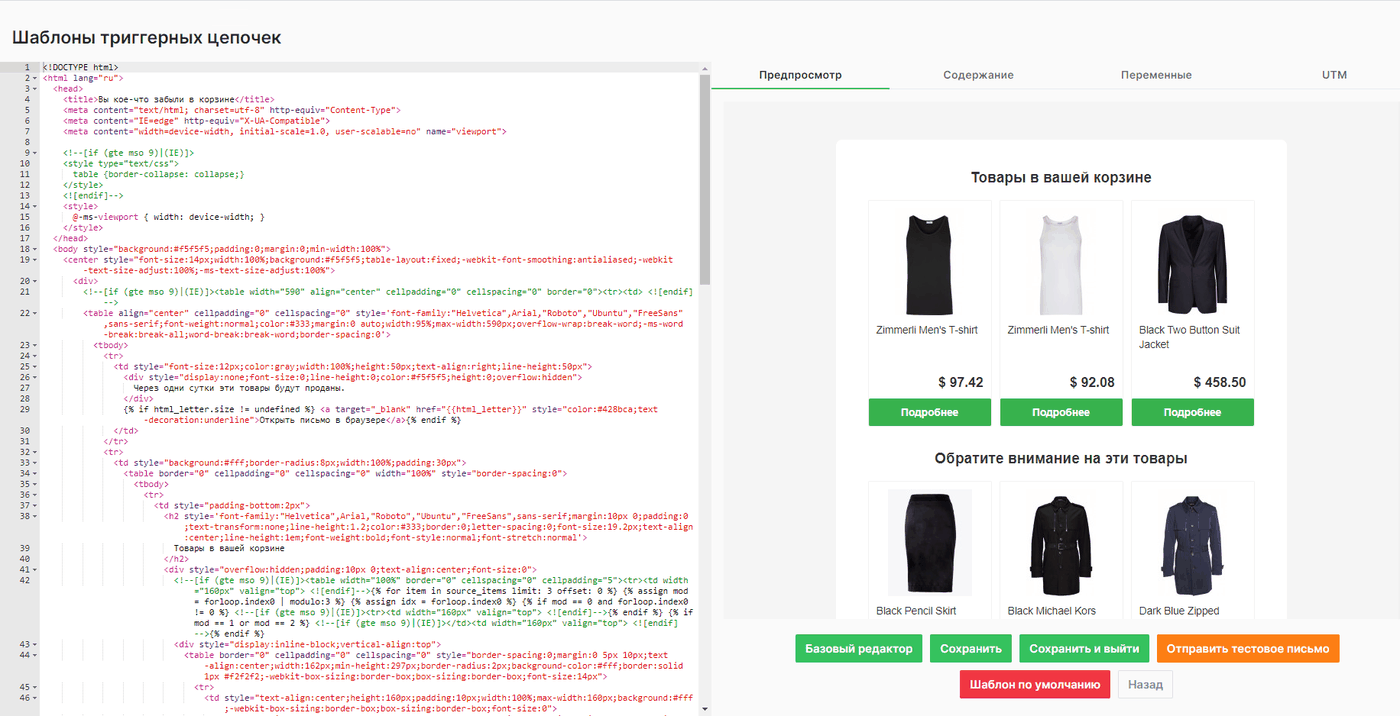Collapse the center element on line 19
Viewport: 1400px width, 716px height.
tap(36, 260)
